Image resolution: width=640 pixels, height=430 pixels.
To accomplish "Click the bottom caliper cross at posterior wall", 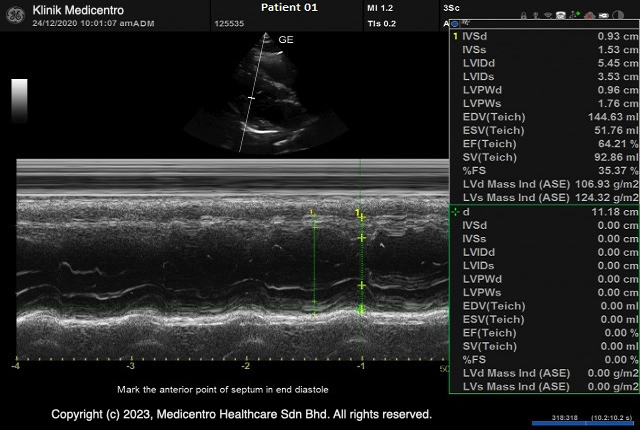I will pos(361,310).
